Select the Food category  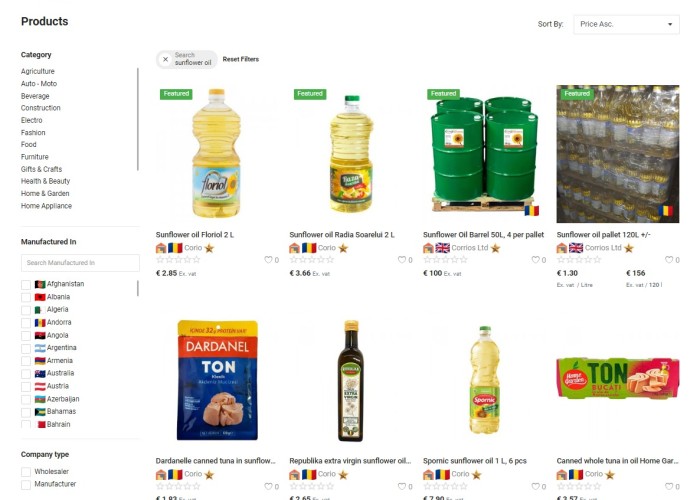29,145
